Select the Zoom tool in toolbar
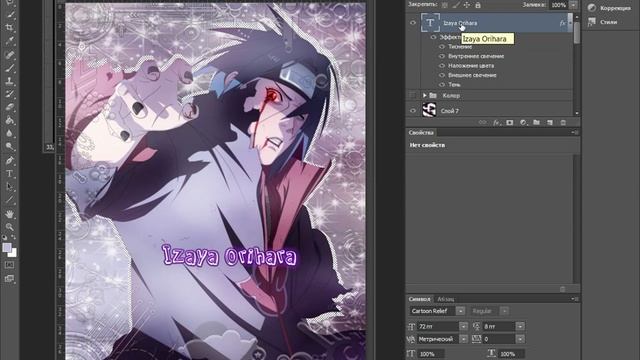The width and height of the screenshot is (640, 360). point(9,227)
